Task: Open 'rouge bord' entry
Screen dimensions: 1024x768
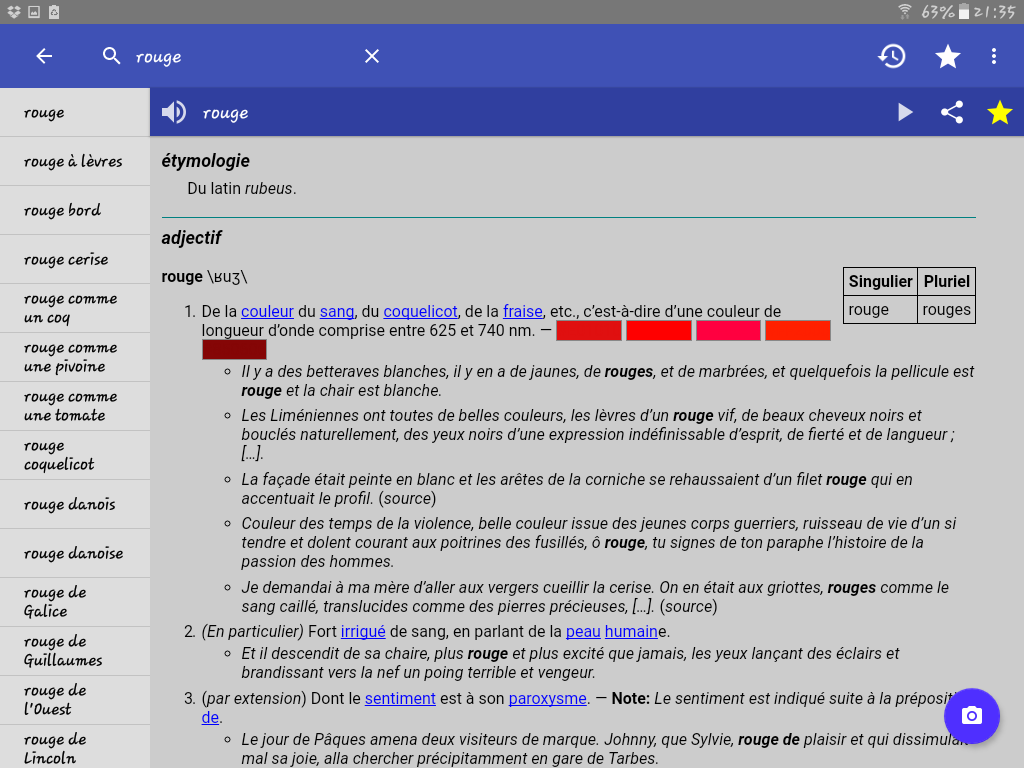Action: 75,210
